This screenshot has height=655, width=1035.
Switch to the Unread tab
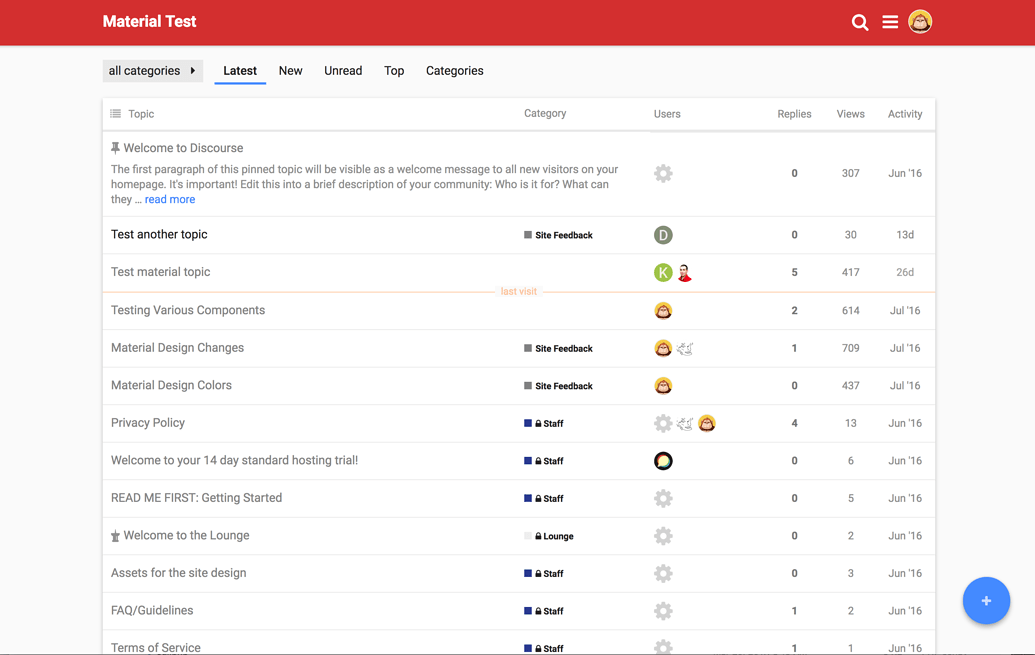(343, 71)
